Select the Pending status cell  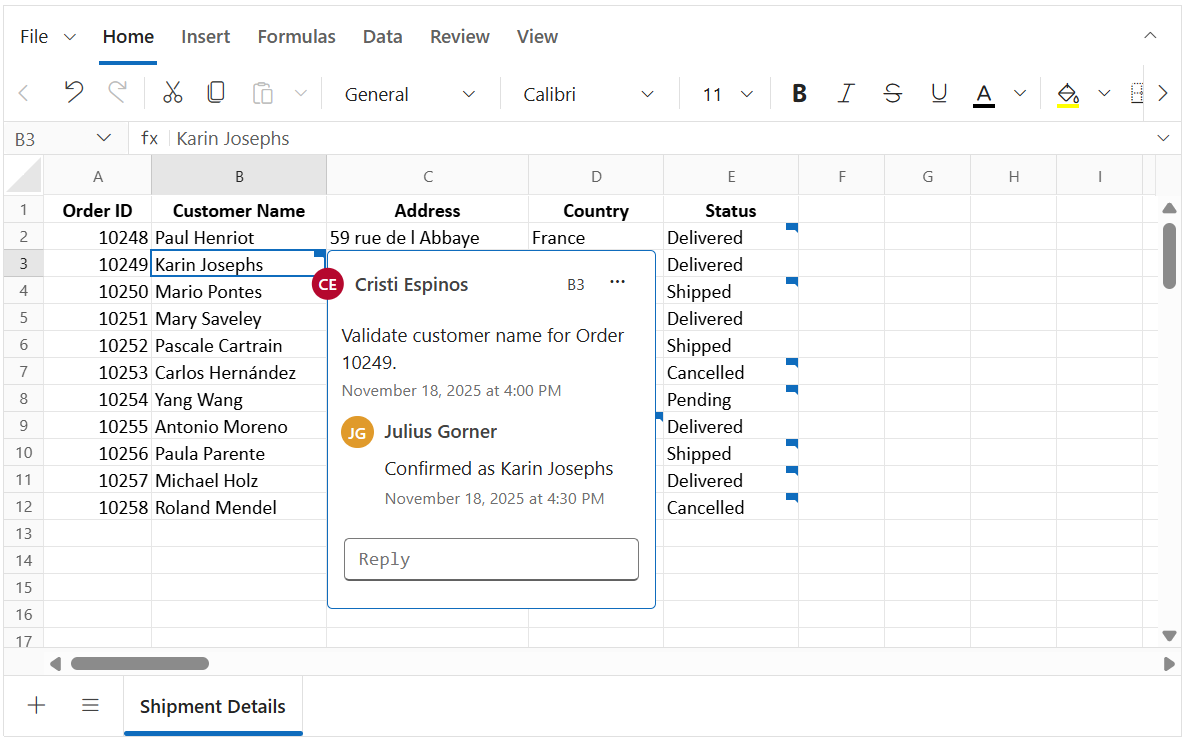tap(731, 399)
